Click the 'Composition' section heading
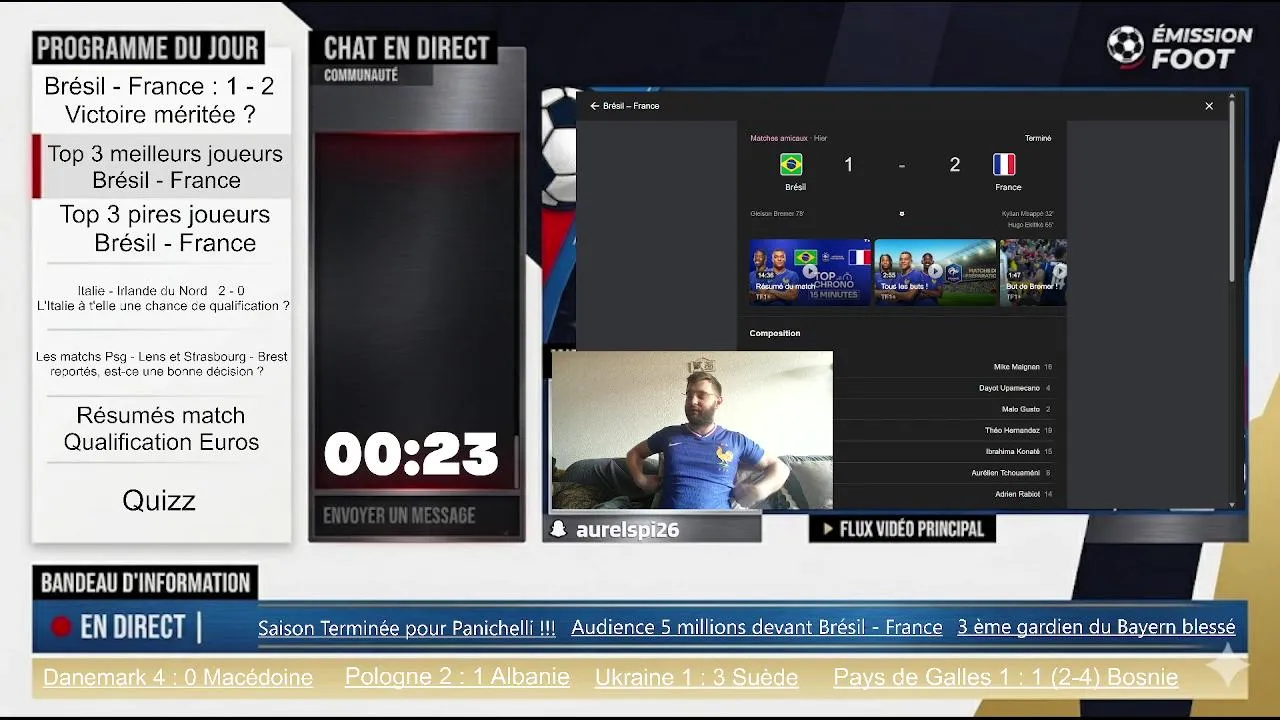 pos(775,333)
